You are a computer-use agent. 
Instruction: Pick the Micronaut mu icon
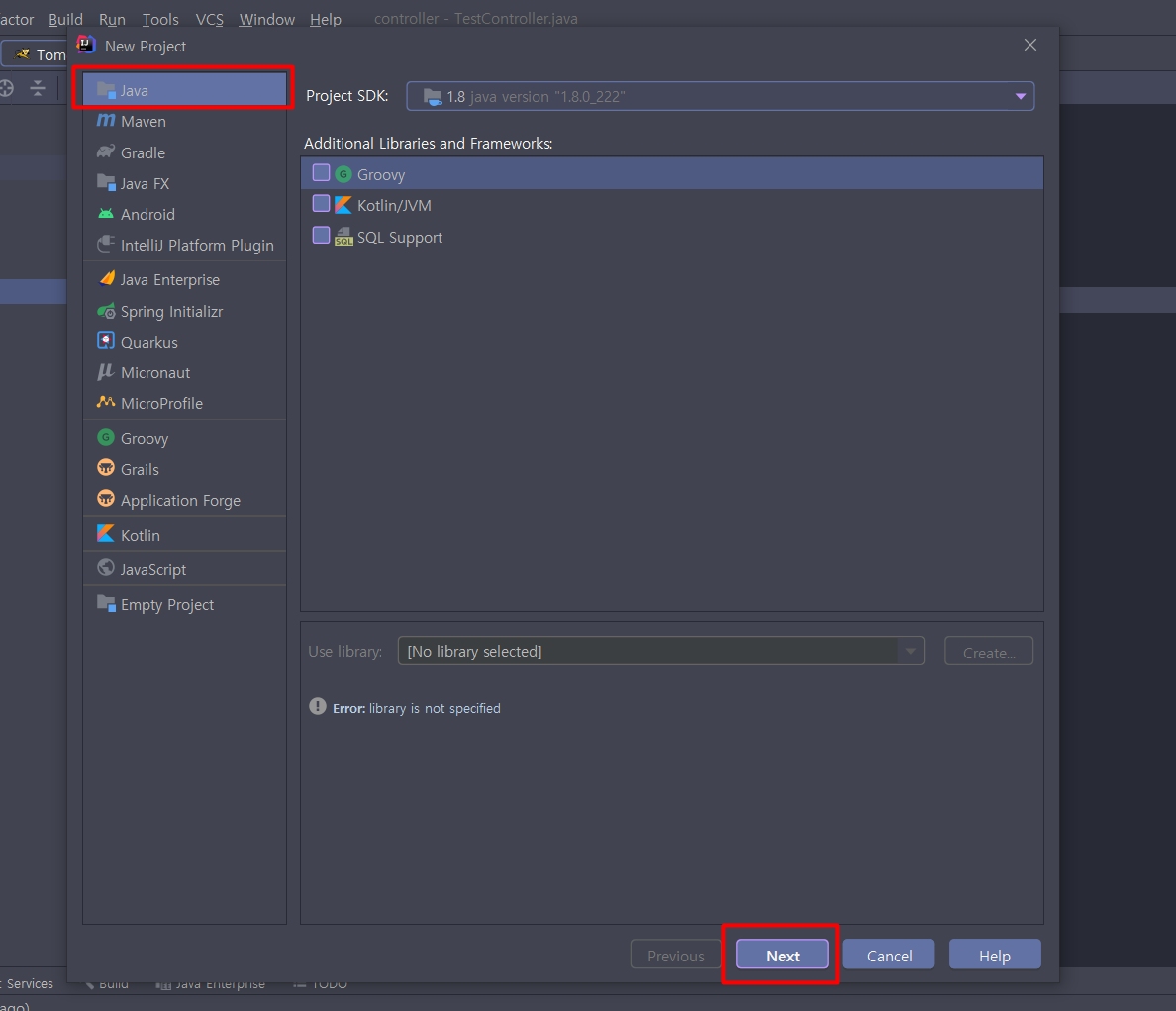(x=106, y=372)
